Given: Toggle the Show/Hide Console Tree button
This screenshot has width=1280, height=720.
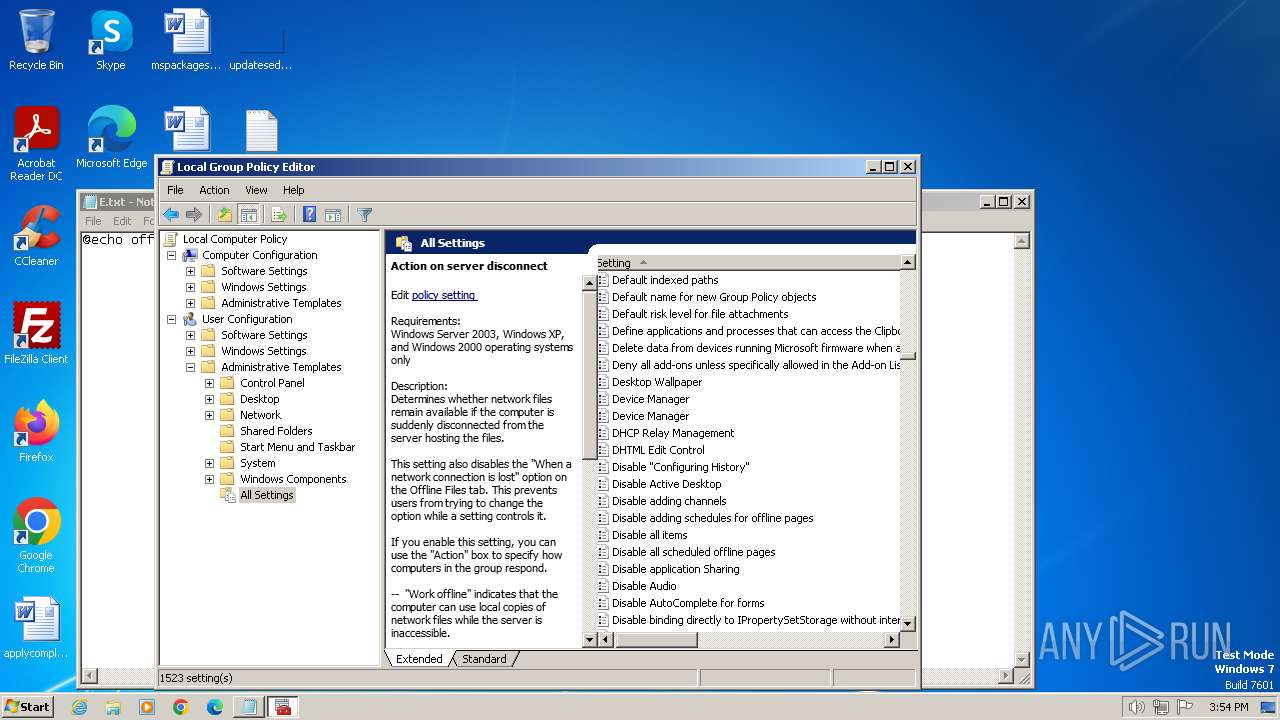Looking at the screenshot, I should (x=249, y=215).
